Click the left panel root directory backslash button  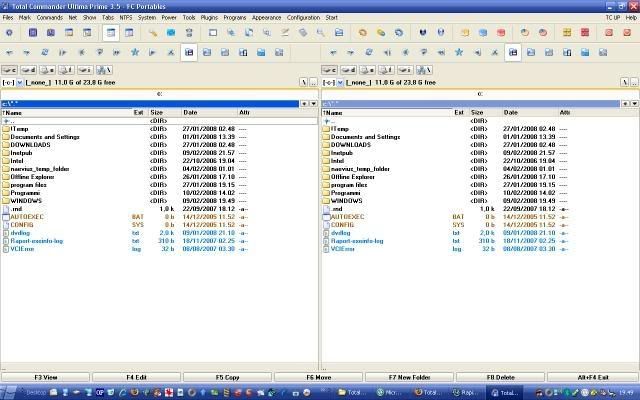(304, 82)
